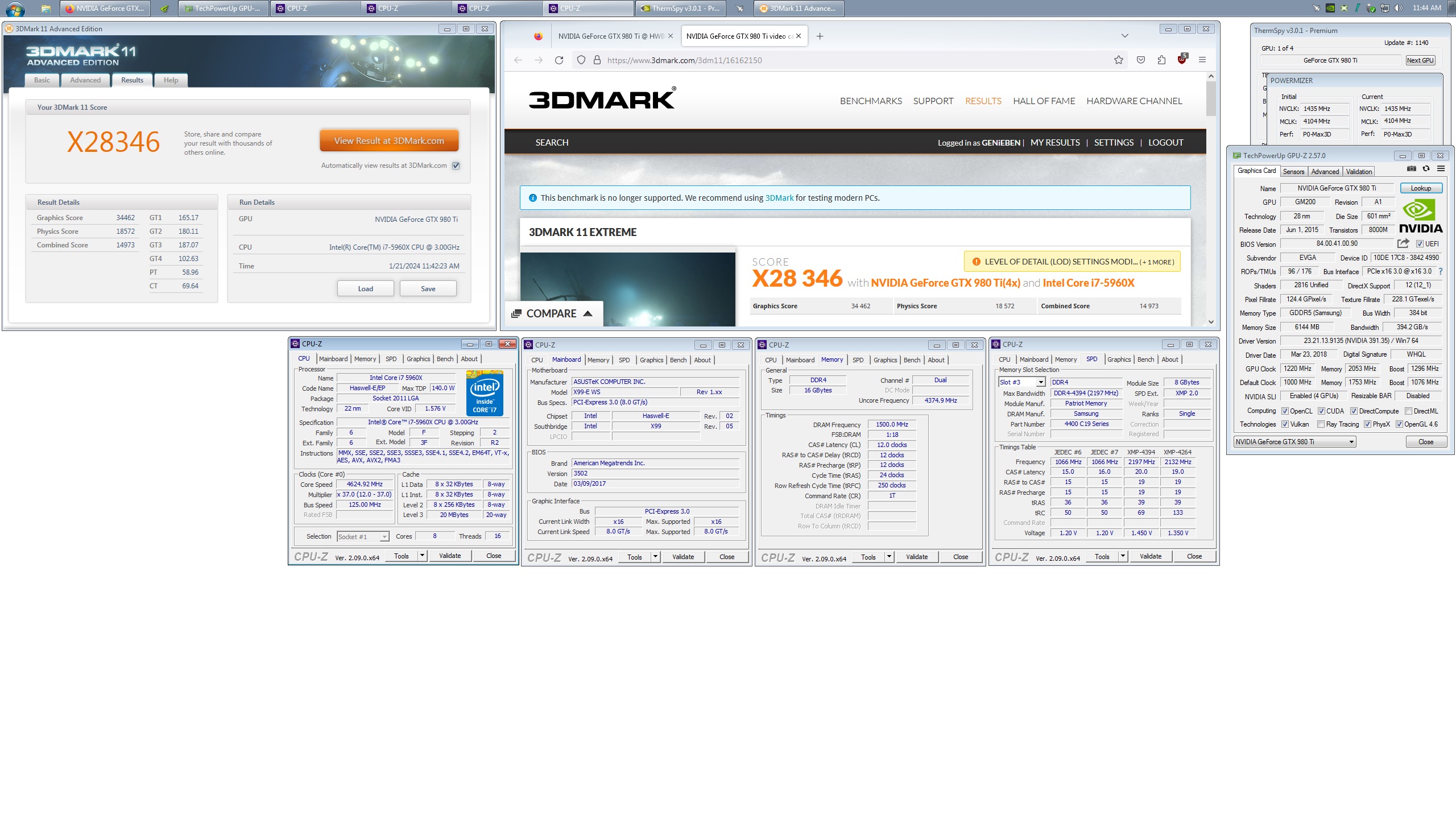This screenshot has height=819, width=1456.
Task: Open Tools dropdown arrow in CPU-Z CPU window
Action: pyautogui.click(x=422, y=556)
